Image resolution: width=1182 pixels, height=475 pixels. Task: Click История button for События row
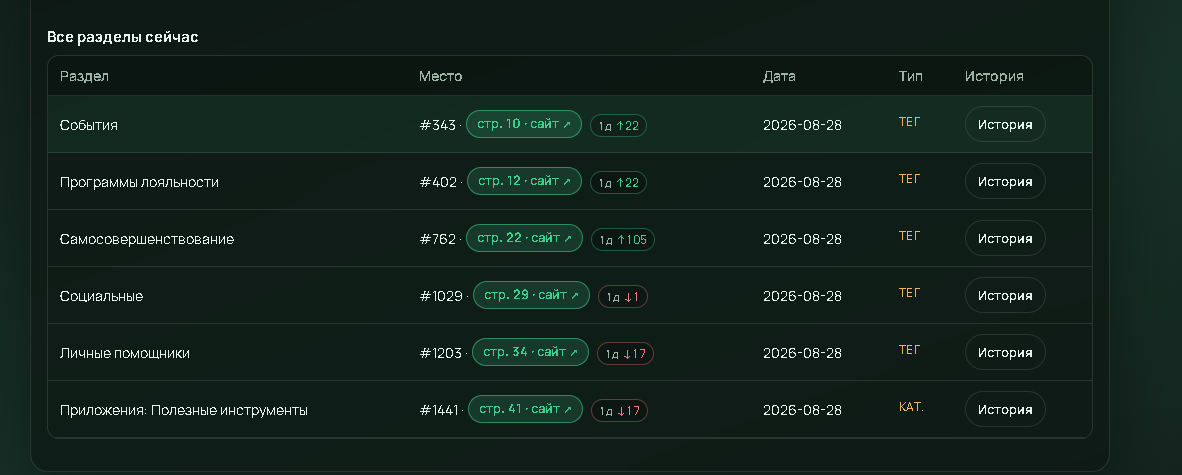pos(1005,124)
